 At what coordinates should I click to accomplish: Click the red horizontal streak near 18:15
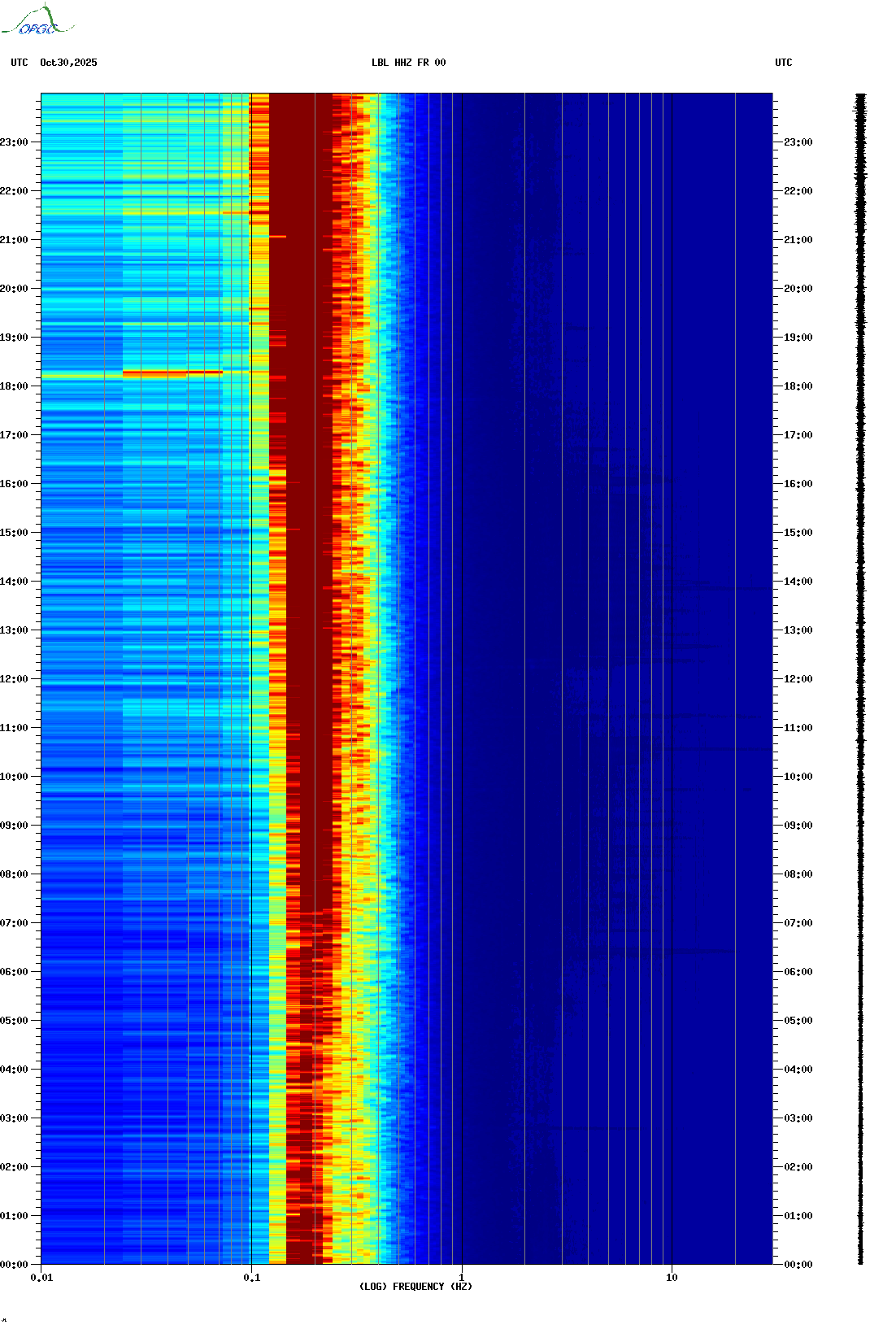click(x=172, y=373)
